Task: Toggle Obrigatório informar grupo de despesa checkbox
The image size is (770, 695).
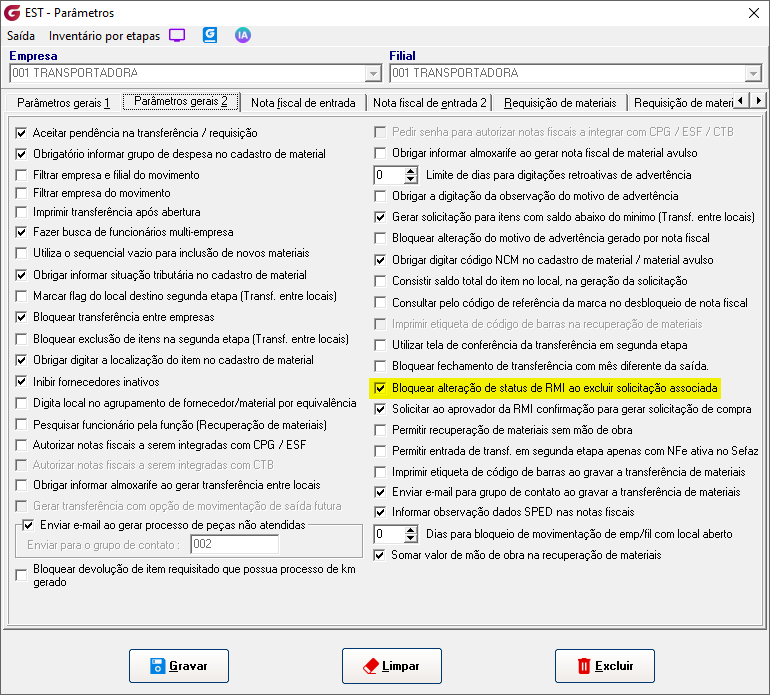Action: 21,154
